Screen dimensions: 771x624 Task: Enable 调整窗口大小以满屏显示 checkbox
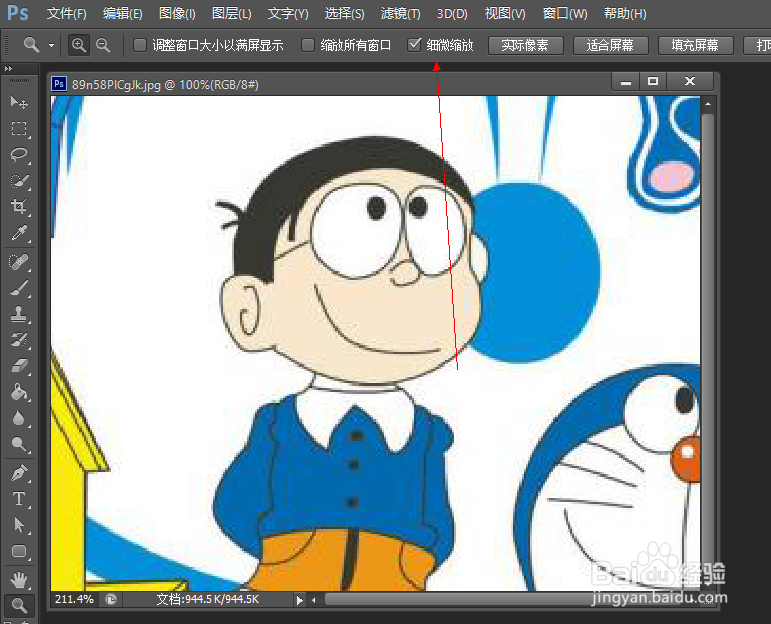pyautogui.click(x=140, y=45)
